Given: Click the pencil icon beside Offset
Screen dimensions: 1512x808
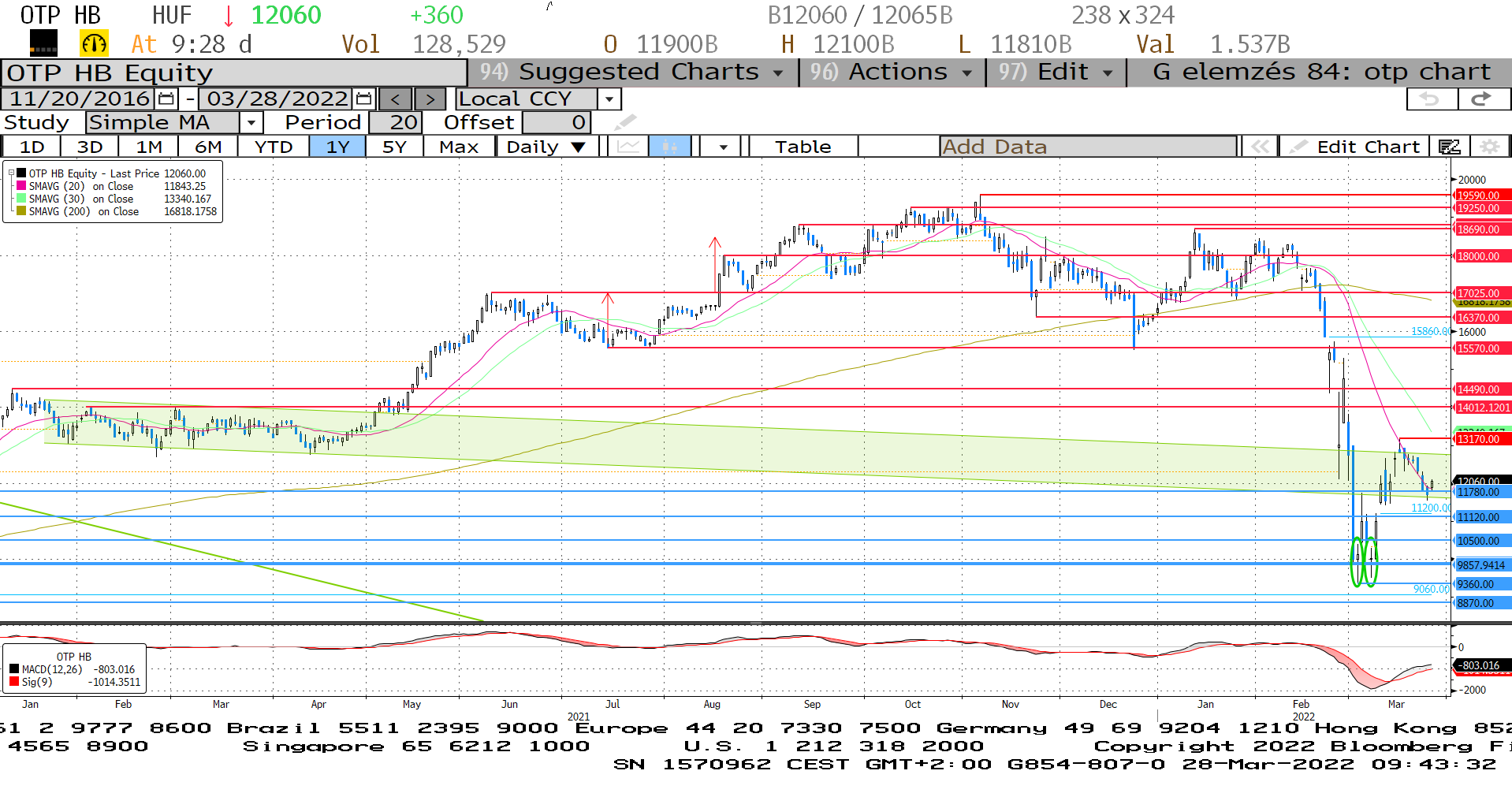Looking at the screenshot, I should pos(625,122).
